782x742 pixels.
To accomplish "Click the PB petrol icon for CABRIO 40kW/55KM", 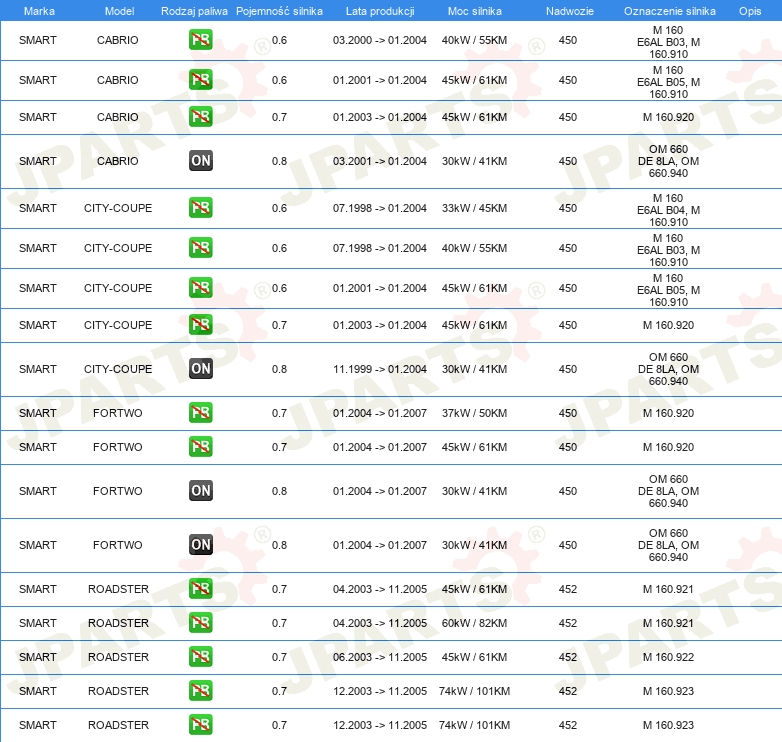I will 200,40.
